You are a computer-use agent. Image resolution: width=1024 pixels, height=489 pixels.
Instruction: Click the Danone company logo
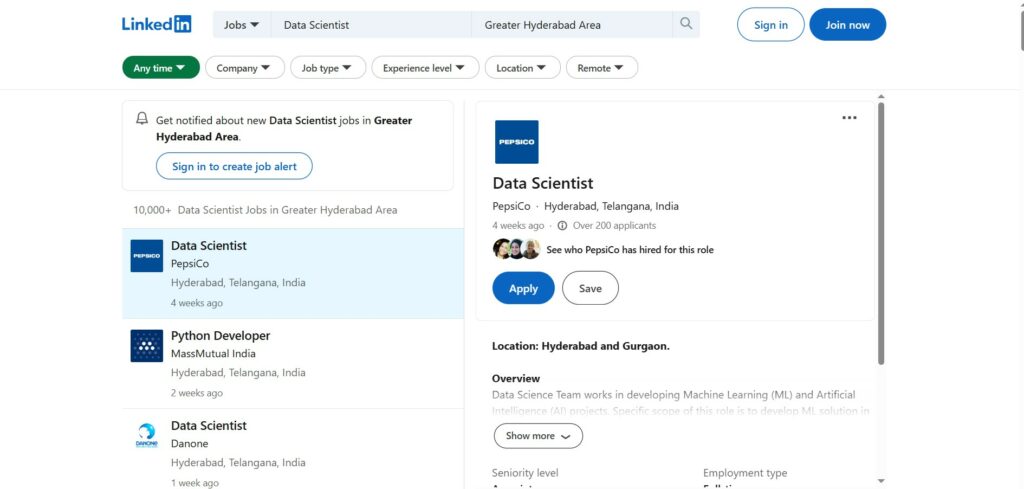pos(147,436)
